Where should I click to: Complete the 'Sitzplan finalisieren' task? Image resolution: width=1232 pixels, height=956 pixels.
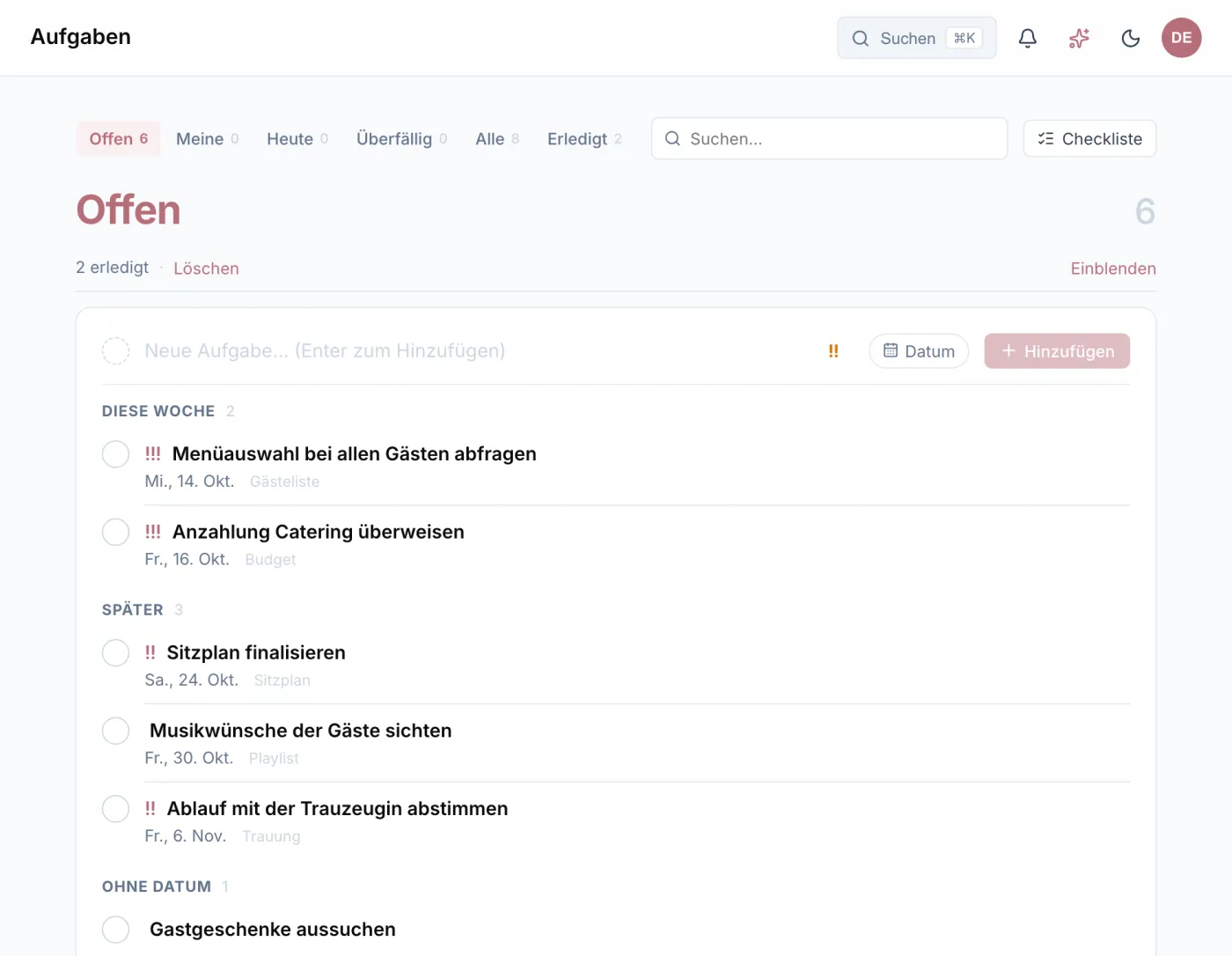[x=115, y=653]
